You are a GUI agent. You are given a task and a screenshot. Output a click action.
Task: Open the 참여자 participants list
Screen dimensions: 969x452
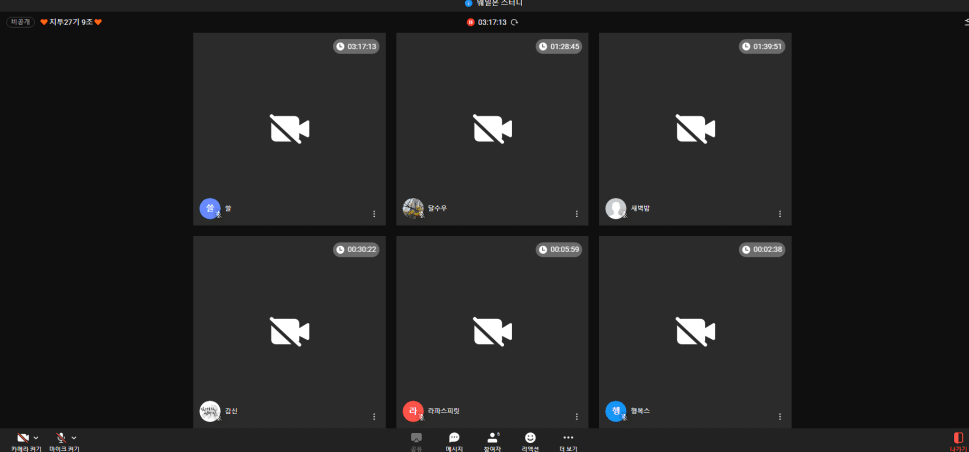[492, 440]
